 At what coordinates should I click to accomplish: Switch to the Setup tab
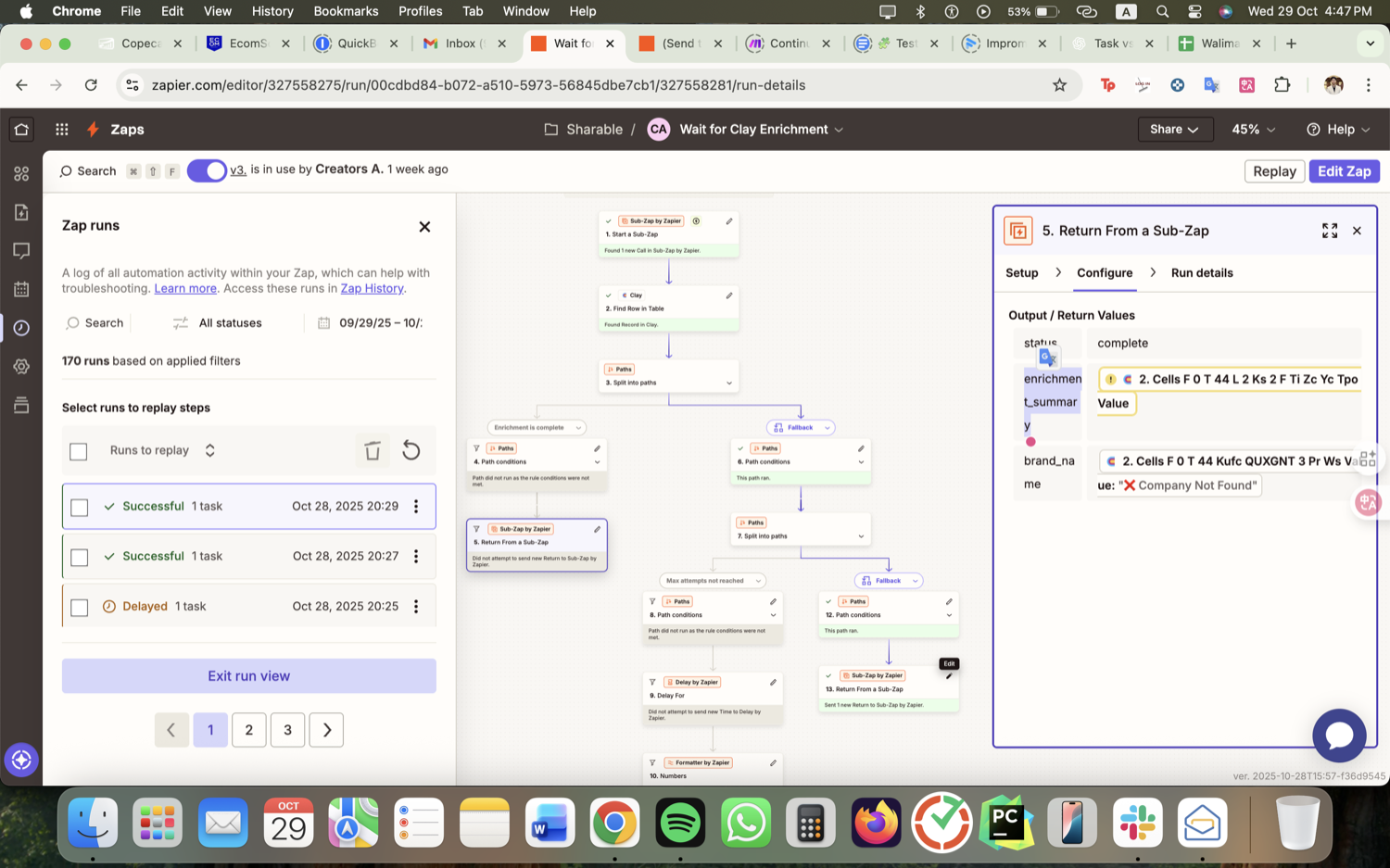pyautogui.click(x=1022, y=273)
